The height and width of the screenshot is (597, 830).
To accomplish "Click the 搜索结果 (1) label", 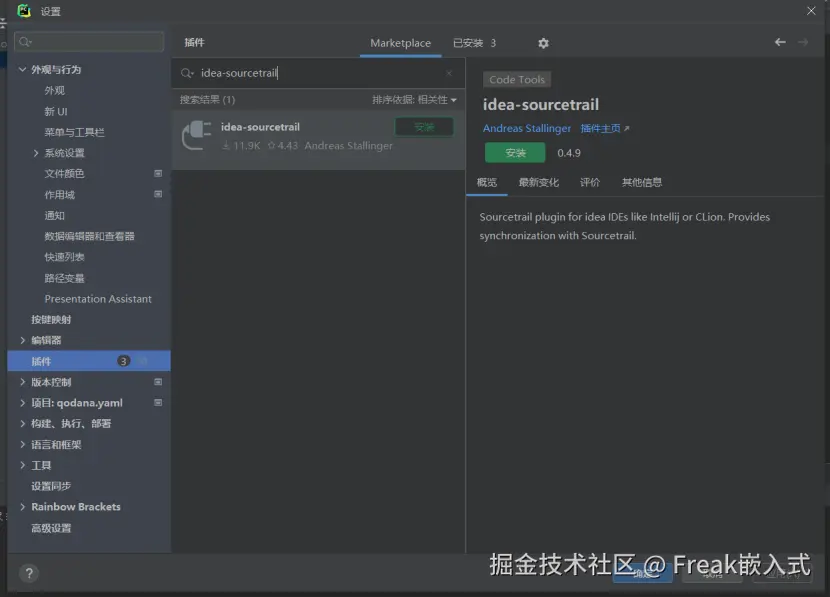I will pyautogui.click(x=207, y=100).
